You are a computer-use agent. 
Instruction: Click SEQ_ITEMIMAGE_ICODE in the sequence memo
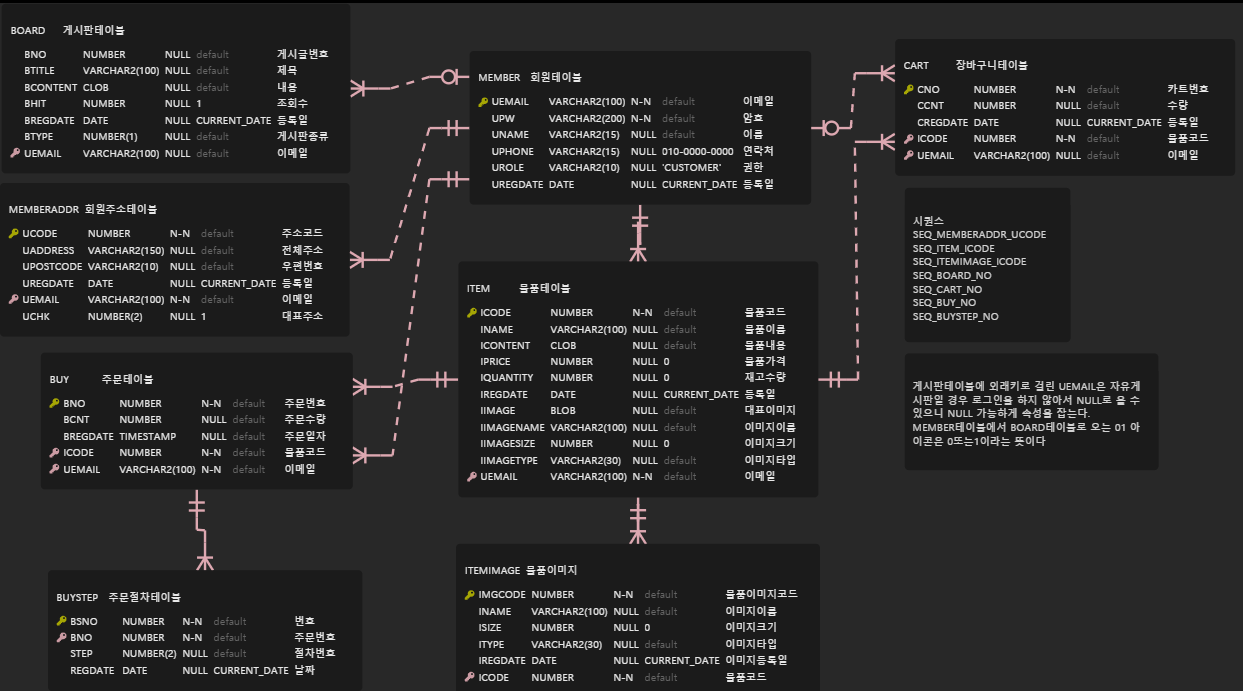pos(969,262)
